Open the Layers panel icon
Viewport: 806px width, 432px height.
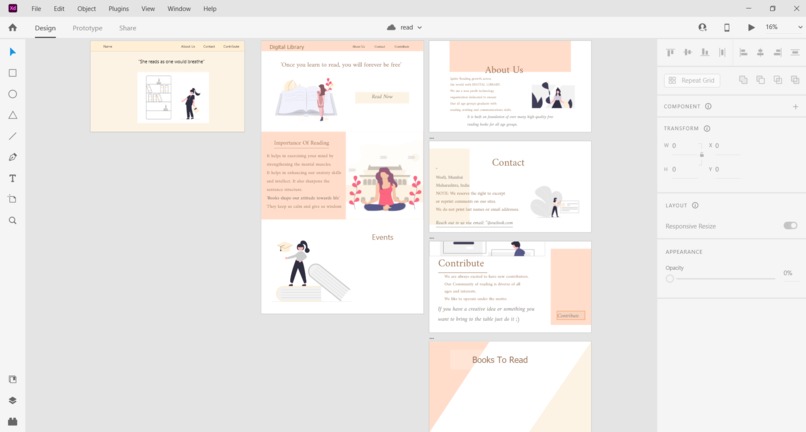[13, 401]
